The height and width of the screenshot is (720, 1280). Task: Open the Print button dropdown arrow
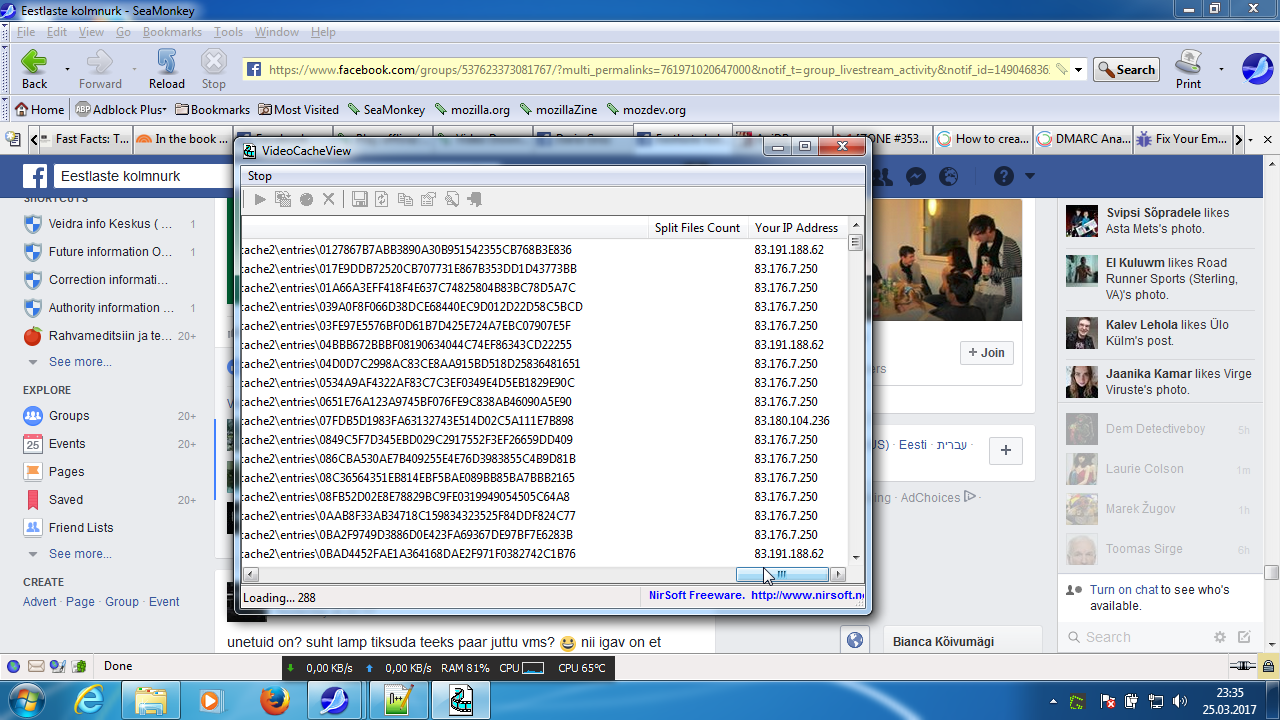pos(1221,69)
